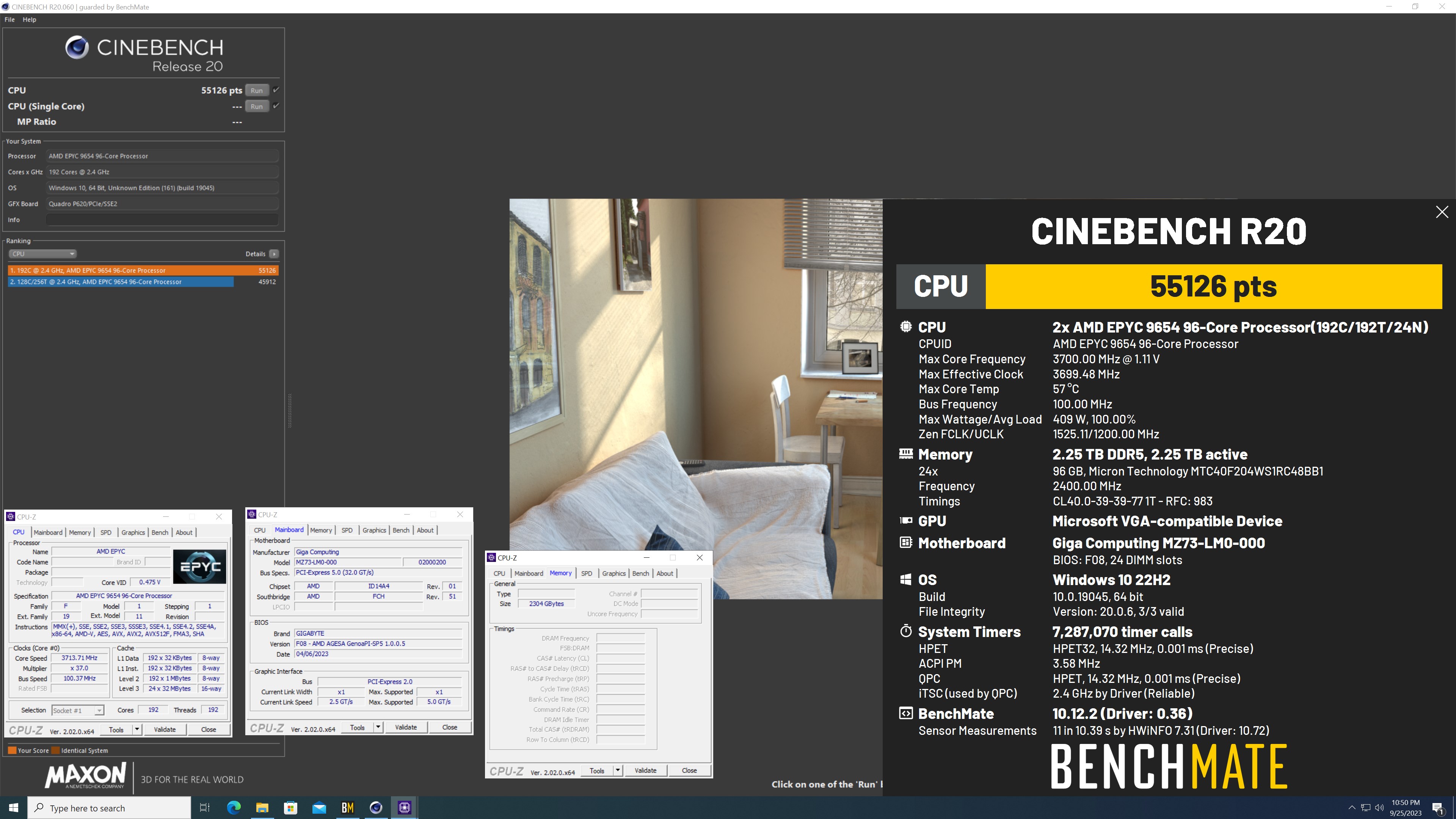Viewport: 1456px width, 819px height.
Task: Open the Windows Start menu
Action: click(14, 808)
